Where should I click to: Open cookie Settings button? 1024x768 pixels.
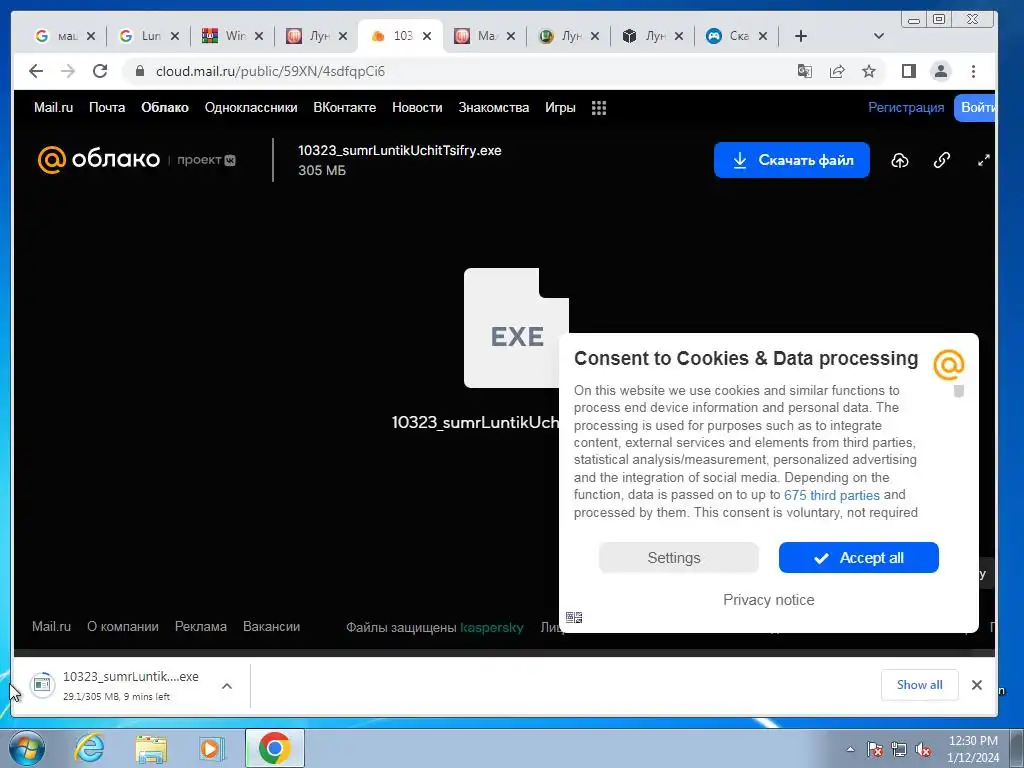coord(679,558)
